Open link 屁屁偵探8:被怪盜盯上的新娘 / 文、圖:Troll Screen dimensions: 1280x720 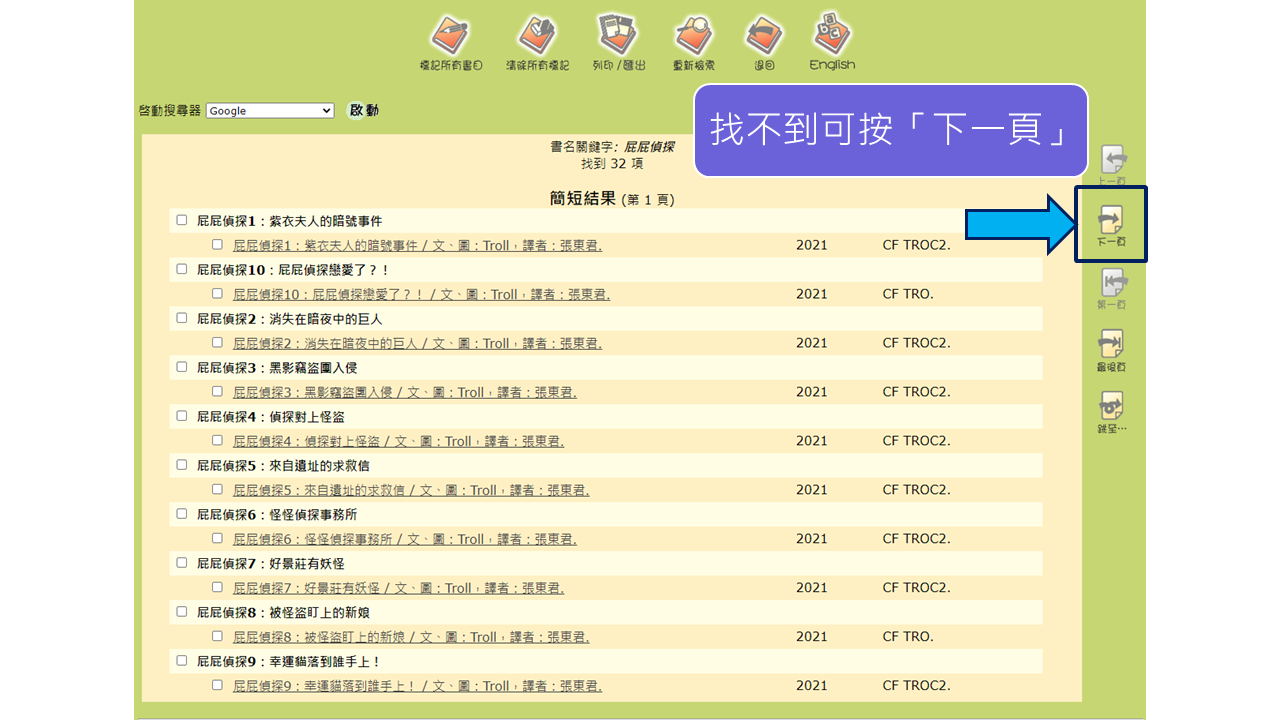tap(411, 637)
